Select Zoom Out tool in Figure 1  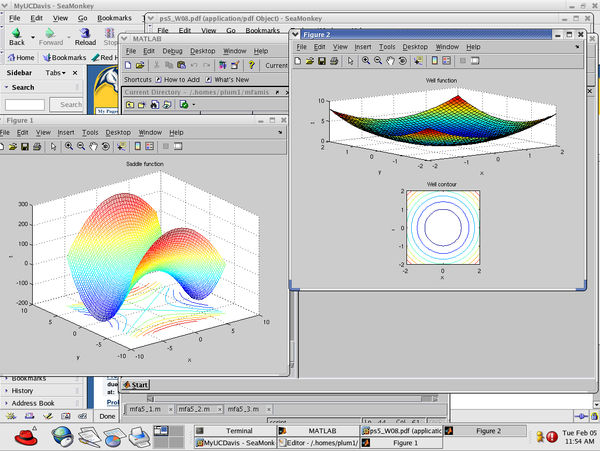pyautogui.click(x=81, y=146)
